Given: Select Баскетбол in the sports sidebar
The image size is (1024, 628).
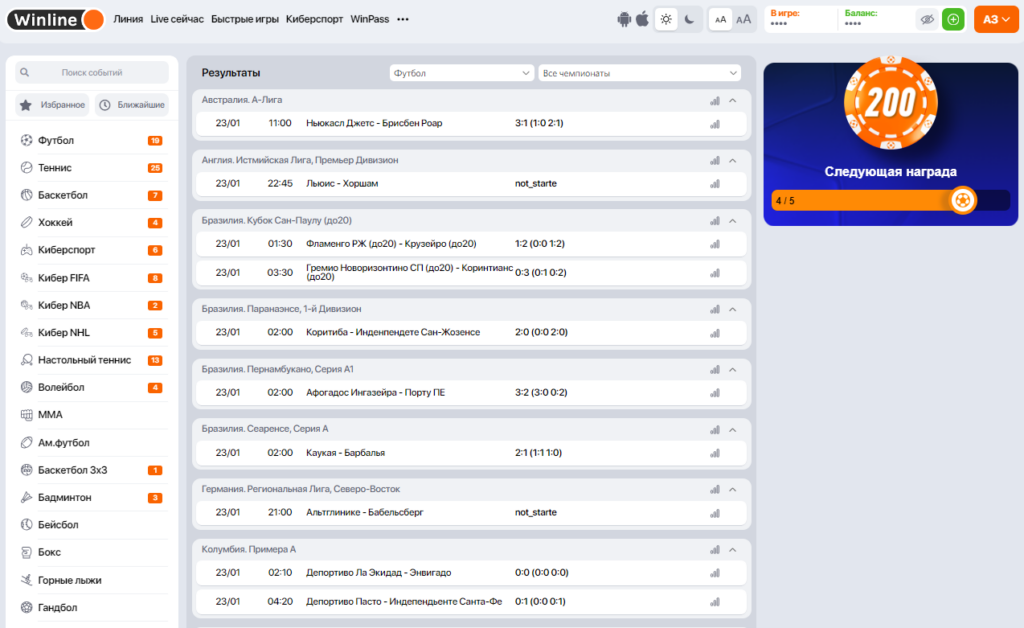Looking at the screenshot, I should pos(92,195).
